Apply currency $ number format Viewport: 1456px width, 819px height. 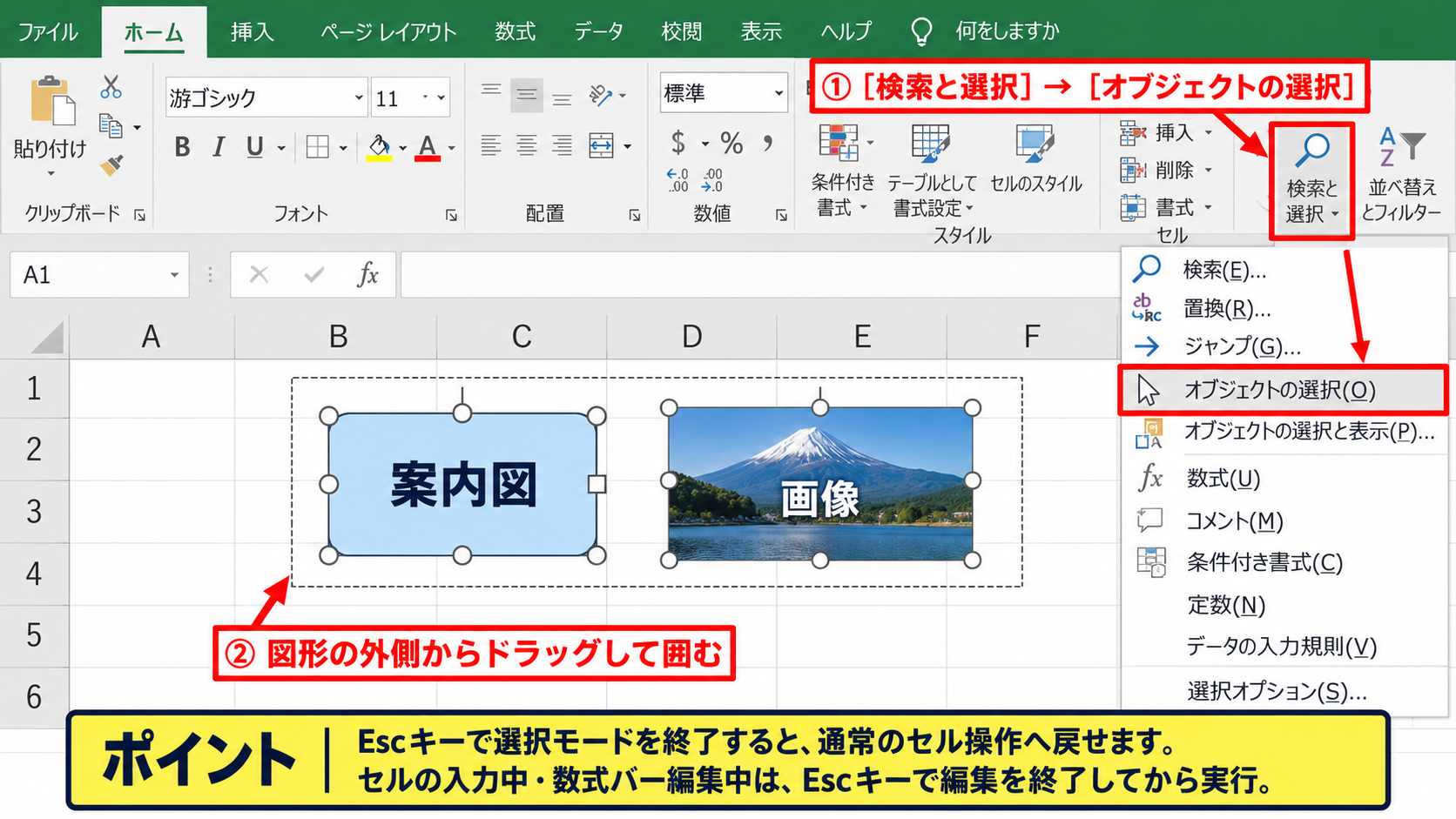(x=678, y=142)
